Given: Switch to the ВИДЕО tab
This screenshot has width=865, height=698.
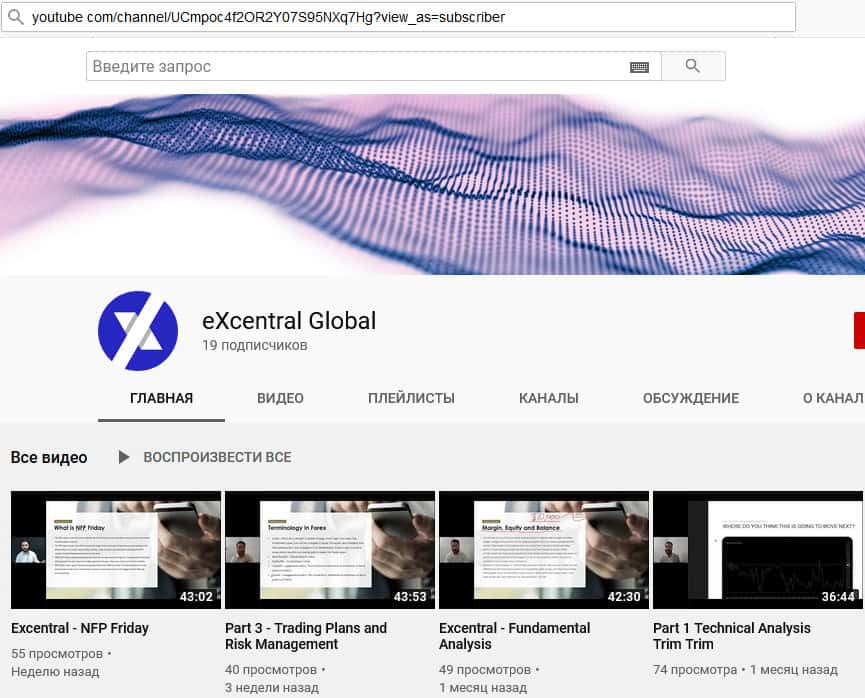Looking at the screenshot, I should (x=280, y=398).
